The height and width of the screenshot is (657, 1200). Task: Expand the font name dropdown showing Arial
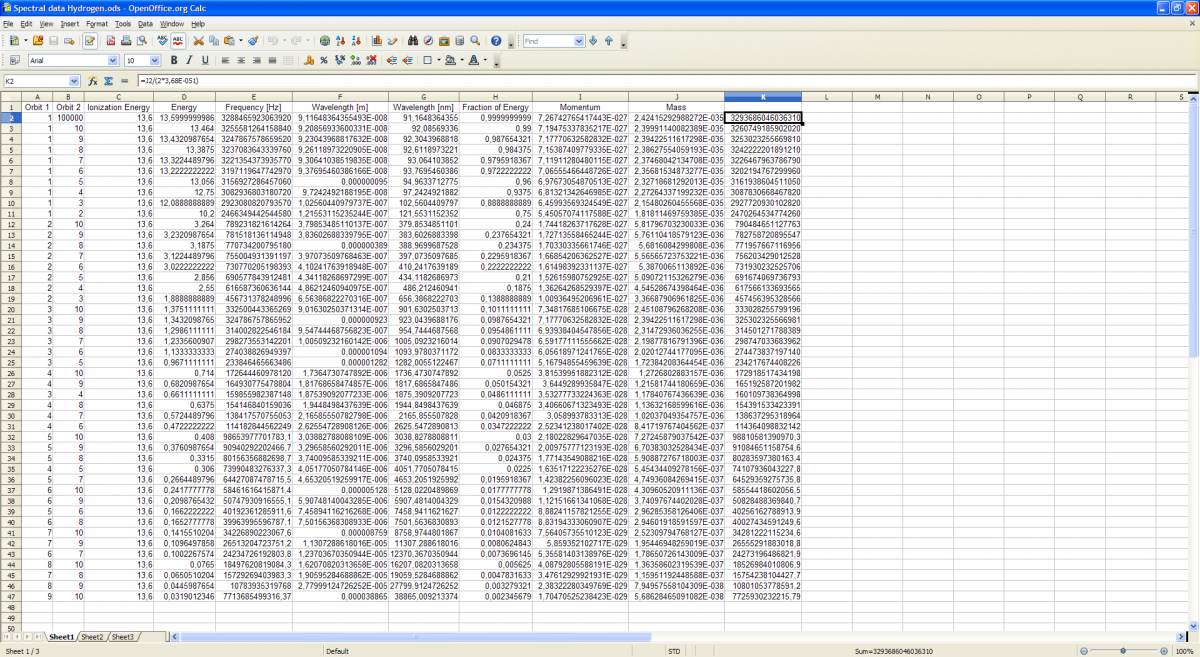point(114,61)
